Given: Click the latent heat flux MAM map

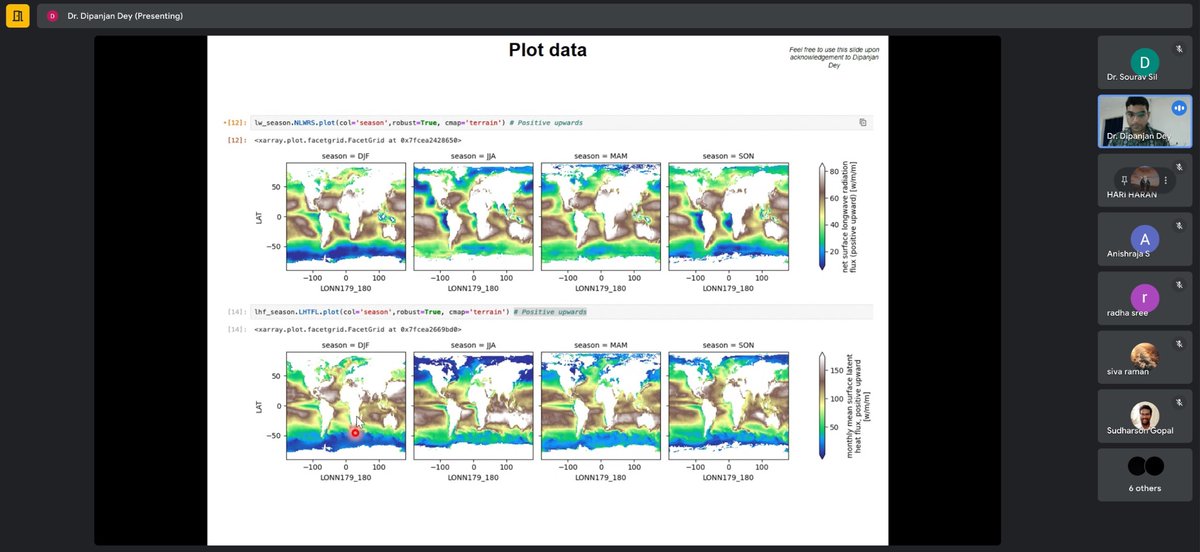Looking at the screenshot, I should coord(600,405).
